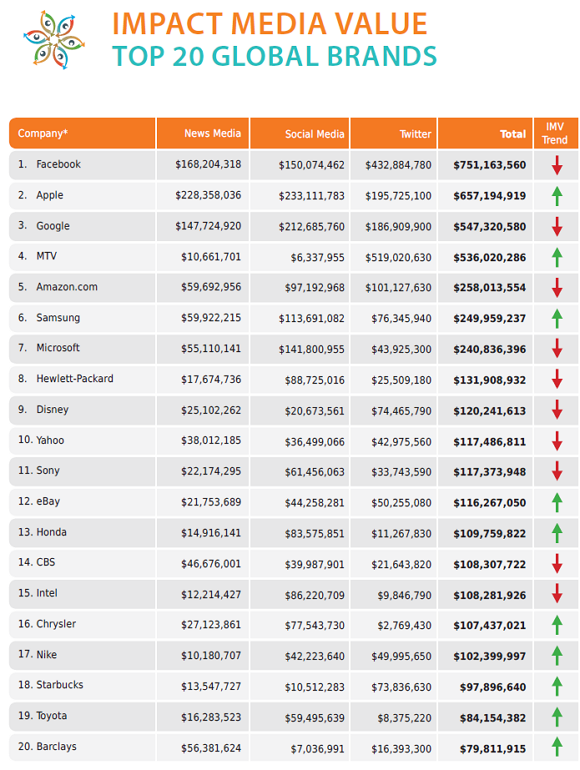Click the Impact Media Value title

[x=270, y=24]
